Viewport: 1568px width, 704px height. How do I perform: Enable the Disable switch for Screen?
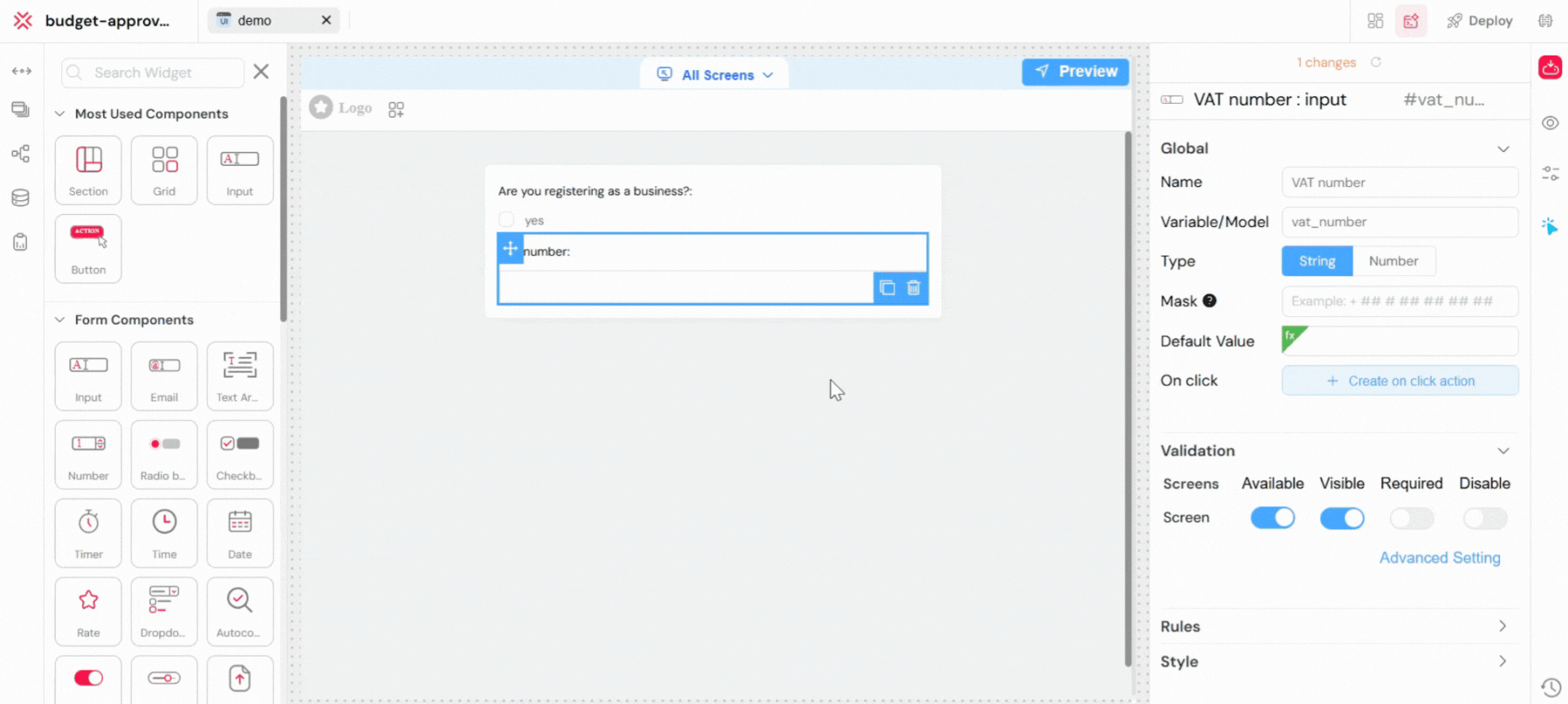[1485, 518]
